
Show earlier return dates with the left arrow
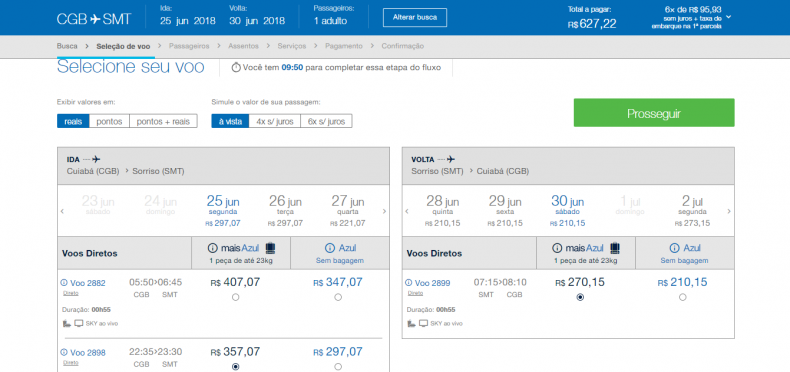click(x=407, y=212)
